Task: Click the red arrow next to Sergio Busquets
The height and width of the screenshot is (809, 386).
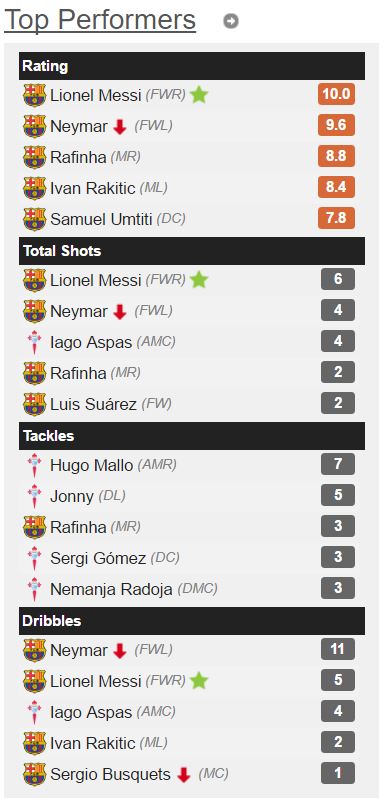Action: tap(184, 774)
